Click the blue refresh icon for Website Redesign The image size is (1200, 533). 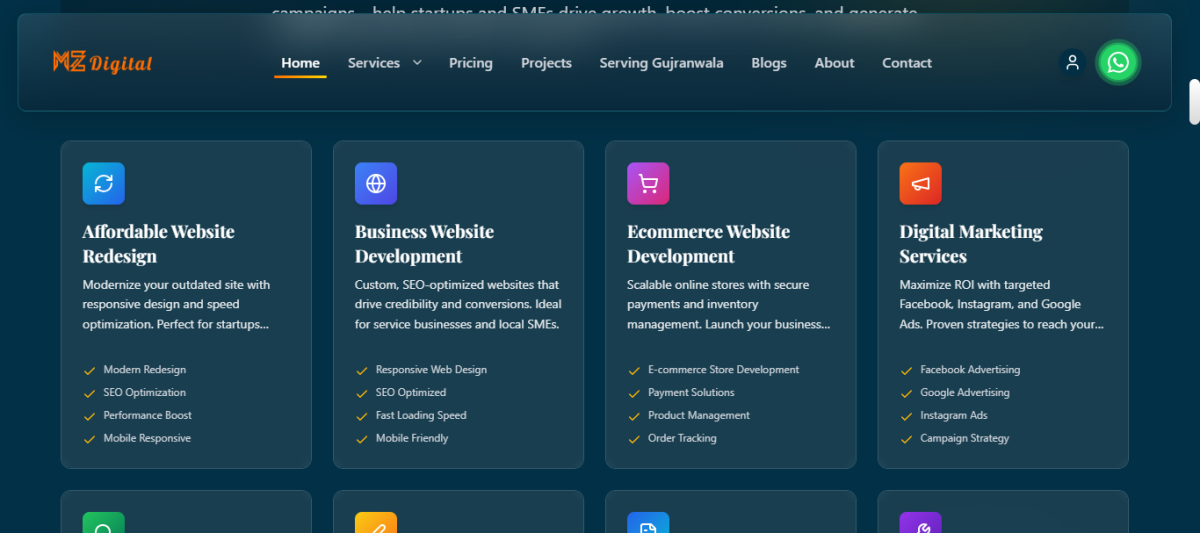[x=103, y=183]
